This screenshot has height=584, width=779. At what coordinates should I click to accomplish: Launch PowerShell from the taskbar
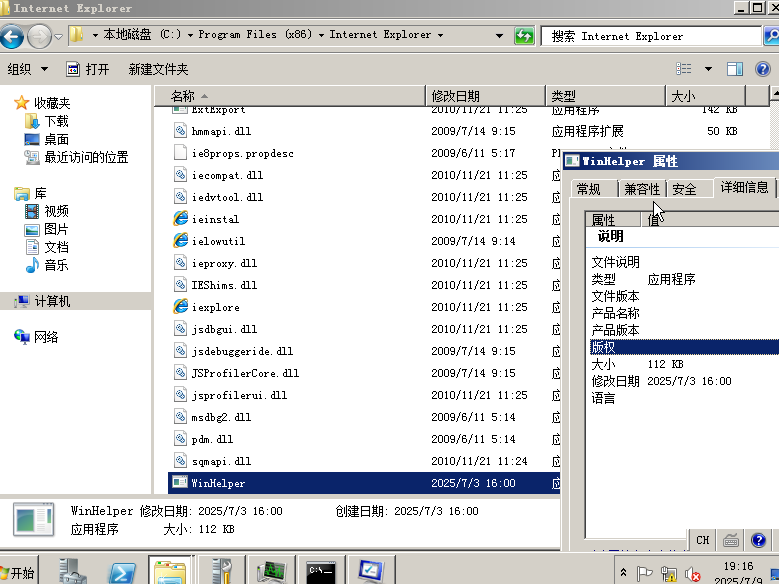[x=122, y=572]
